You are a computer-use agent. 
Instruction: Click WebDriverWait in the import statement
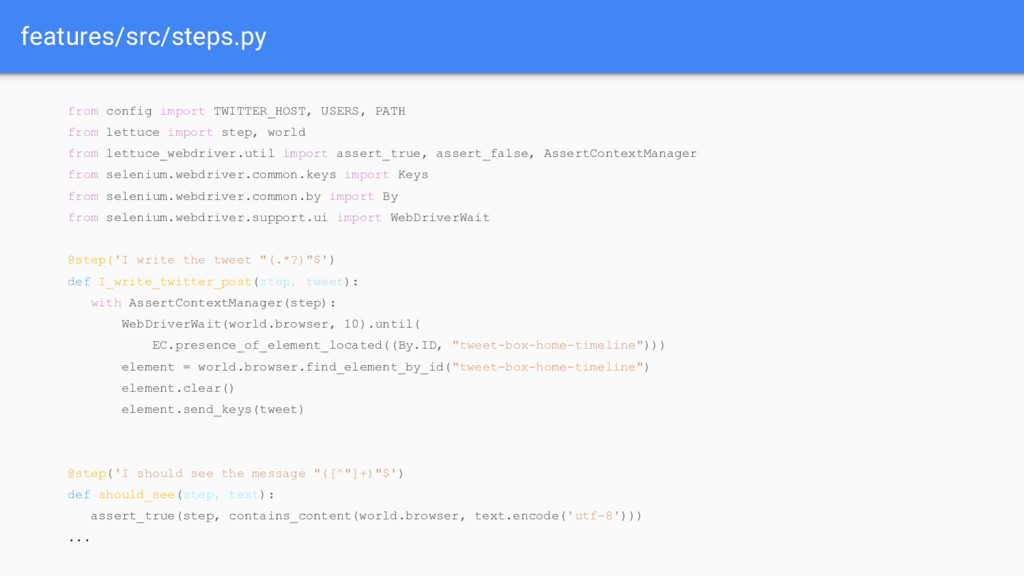(440, 217)
